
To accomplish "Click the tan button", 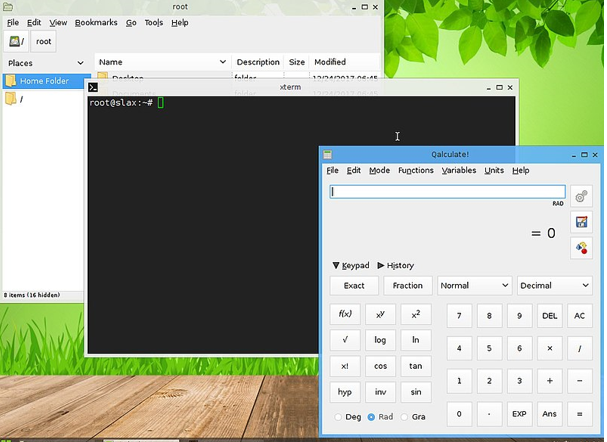I will tap(416, 366).
